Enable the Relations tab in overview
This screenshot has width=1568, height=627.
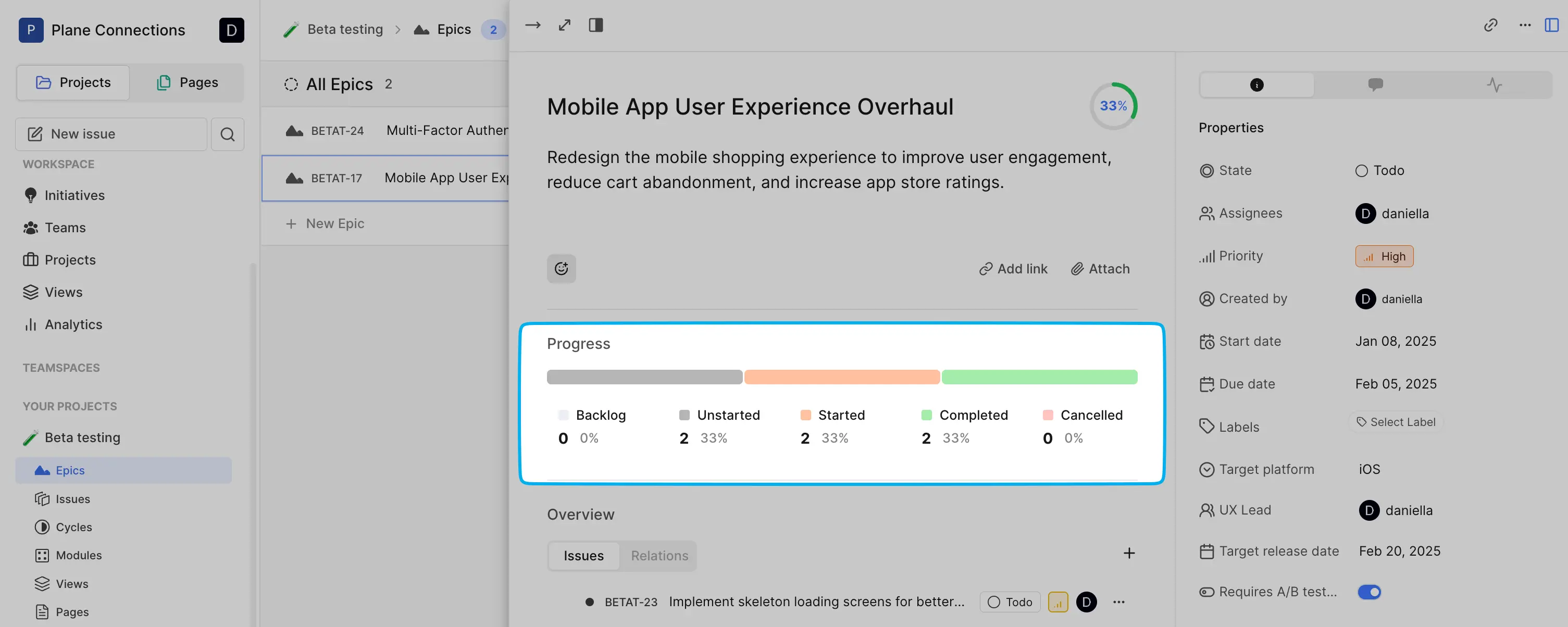[x=658, y=555]
